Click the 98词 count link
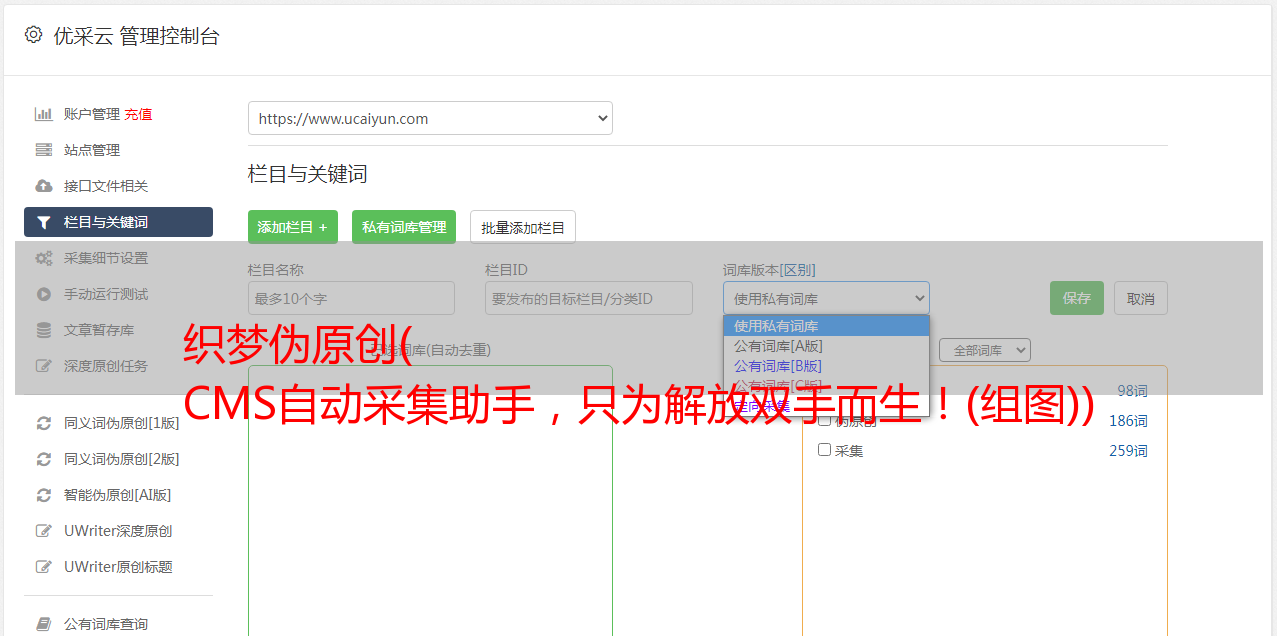Viewport: 1277px width, 636px height. pos(1132,391)
